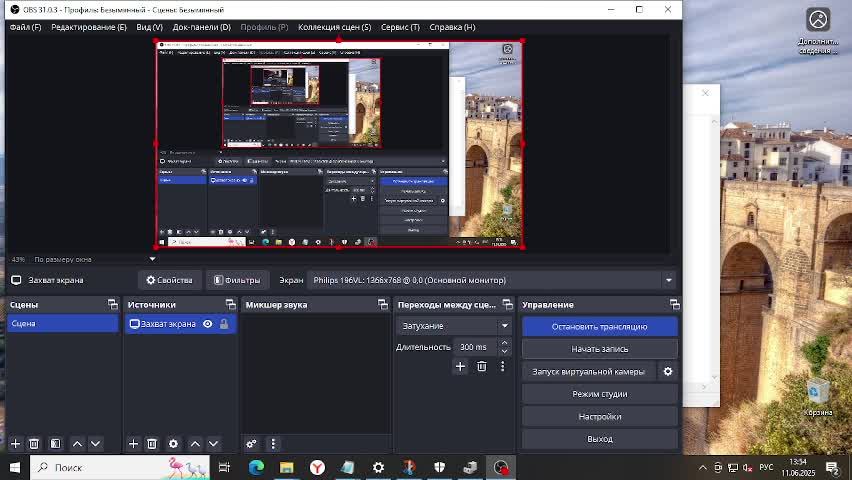This screenshot has width=852, height=480.
Task: Move source down arrow in Sources panel
Action: [214, 444]
